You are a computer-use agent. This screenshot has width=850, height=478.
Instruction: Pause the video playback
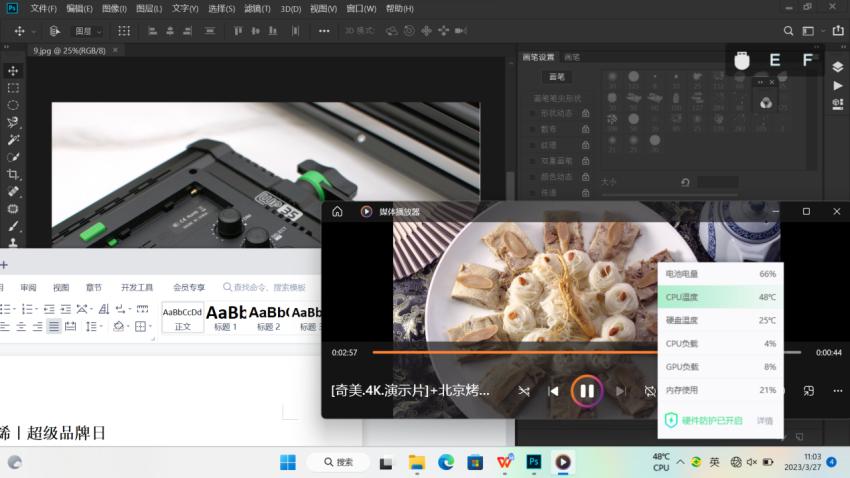587,391
